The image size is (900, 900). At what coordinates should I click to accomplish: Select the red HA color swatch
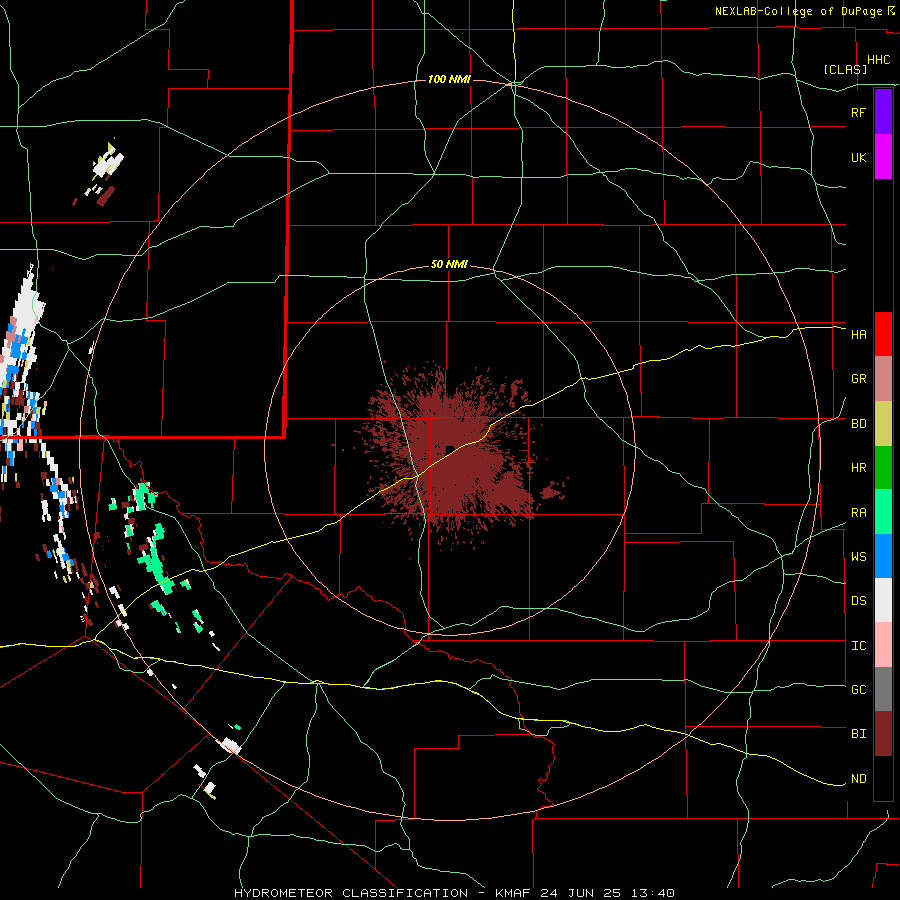[x=883, y=334]
